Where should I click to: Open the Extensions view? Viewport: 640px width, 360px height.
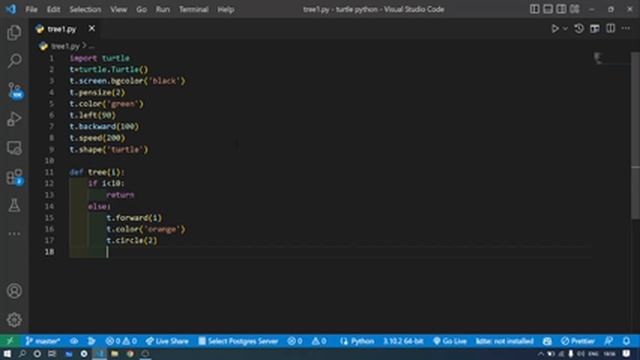coord(15,177)
